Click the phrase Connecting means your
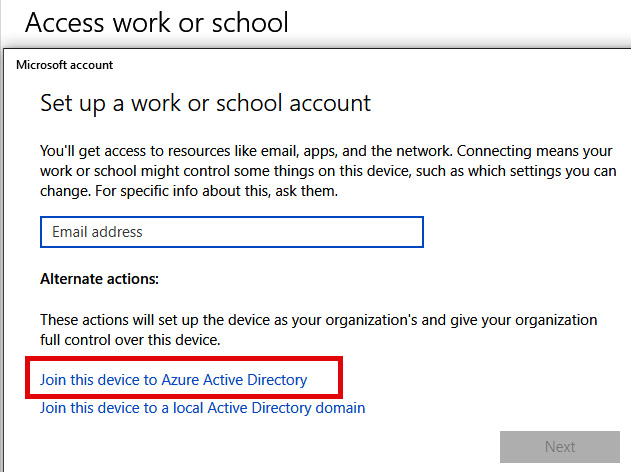Screen dimensions: 631x472 pyautogui.click(x=534, y=151)
